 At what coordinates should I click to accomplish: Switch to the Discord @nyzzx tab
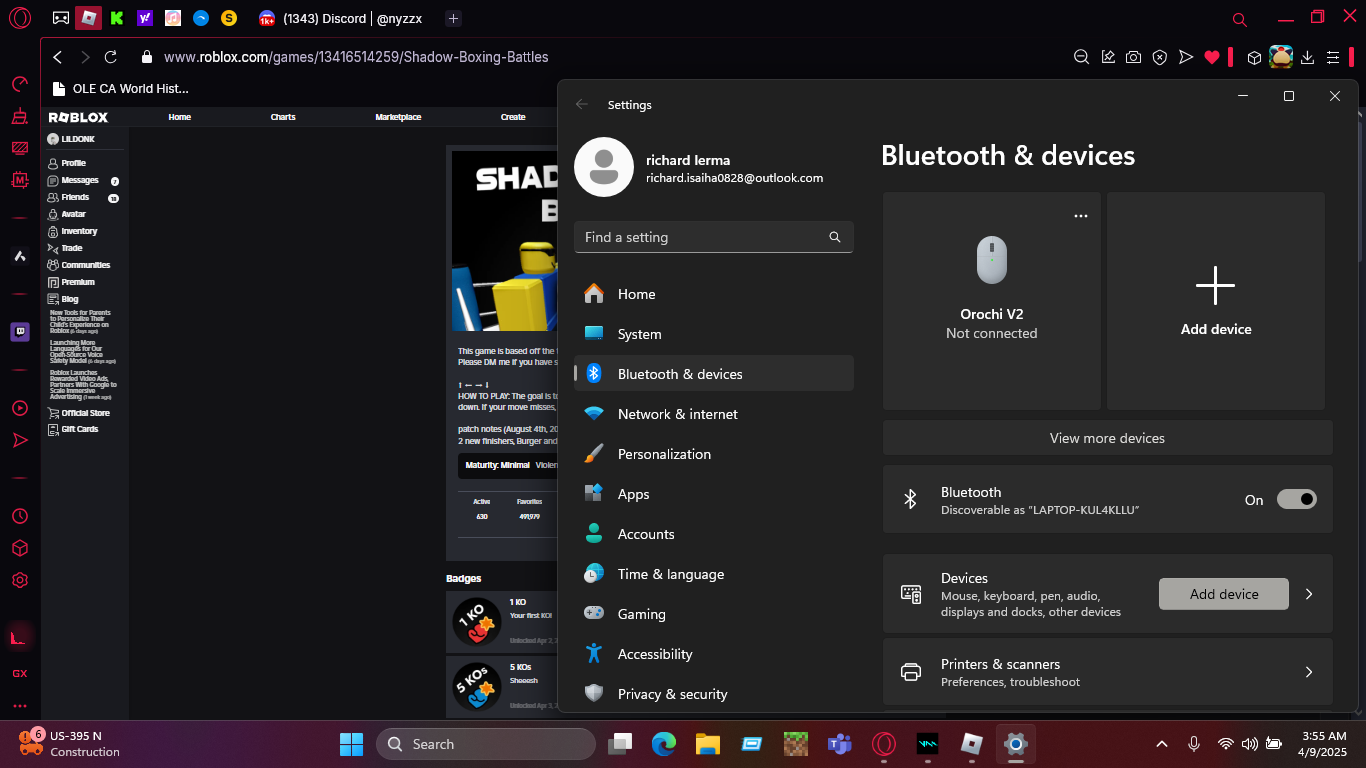point(342,18)
